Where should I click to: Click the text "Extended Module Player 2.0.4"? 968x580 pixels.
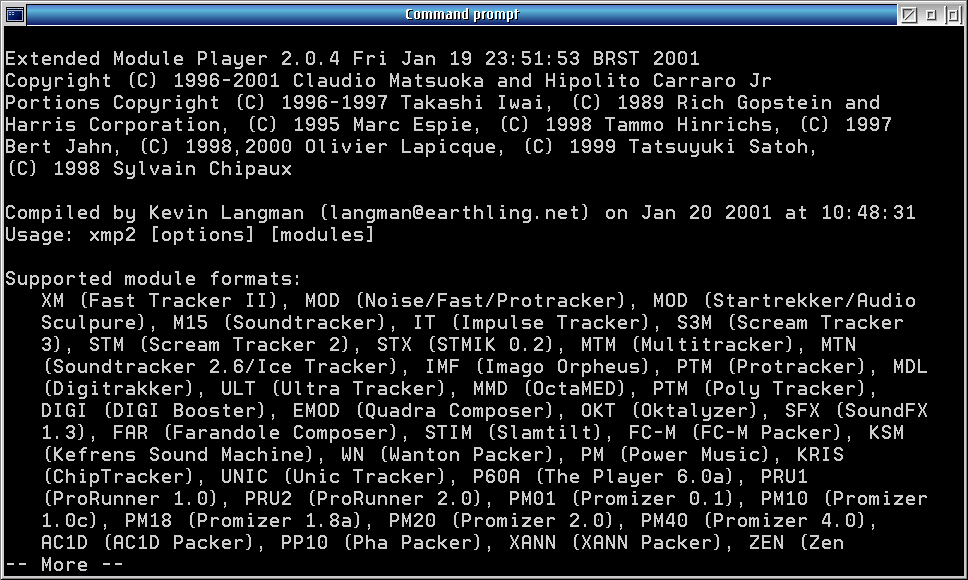[x=172, y=59]
